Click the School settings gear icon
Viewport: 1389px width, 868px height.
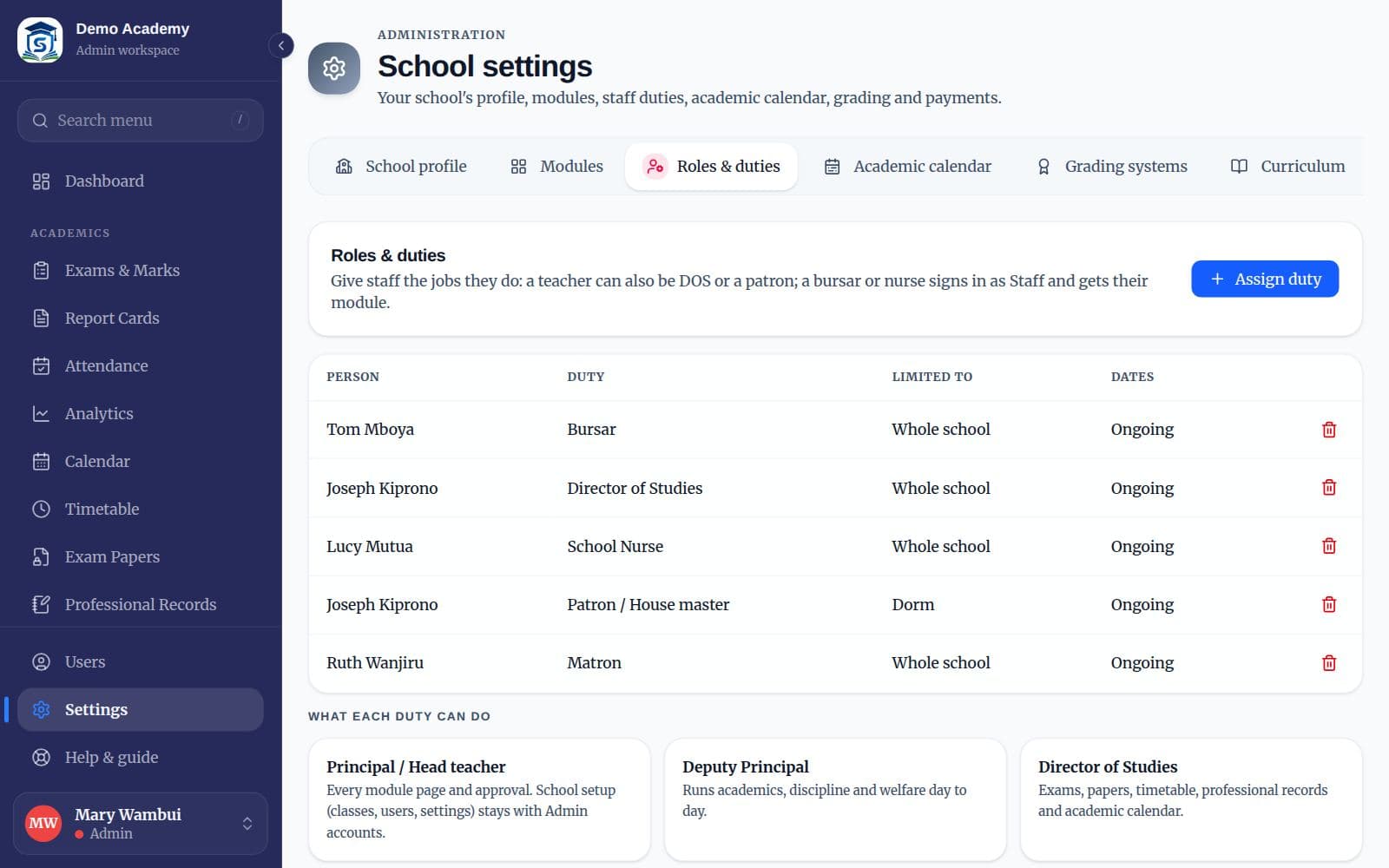(334, 68)
